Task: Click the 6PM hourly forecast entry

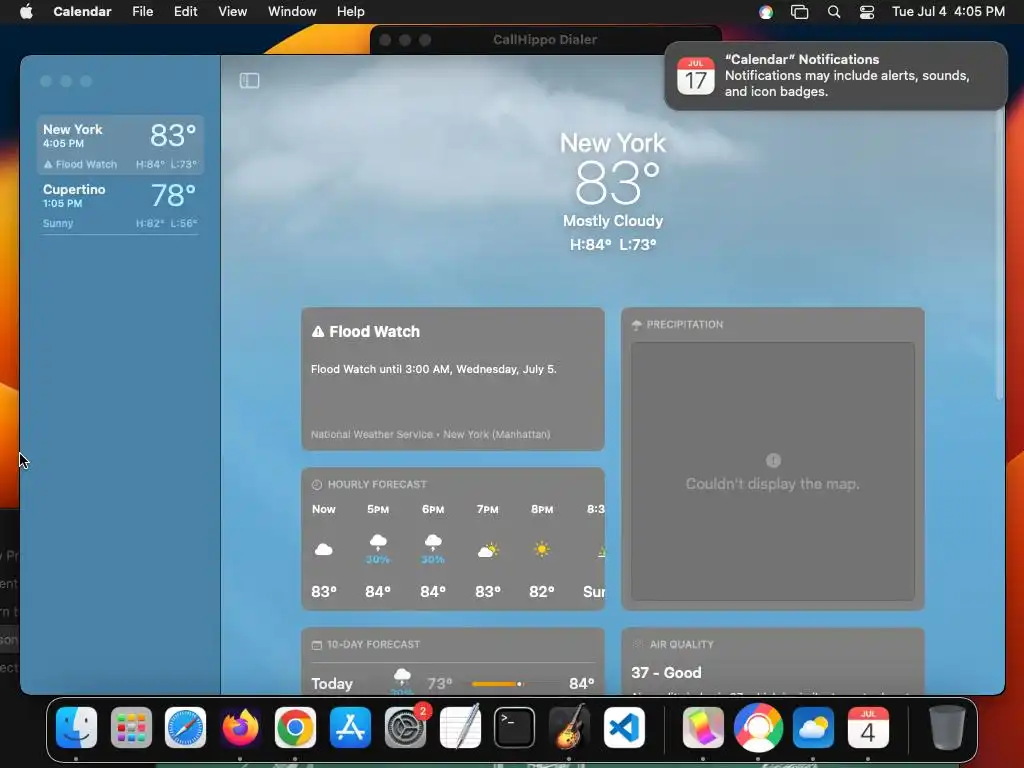Action: [x=433, y=551]
